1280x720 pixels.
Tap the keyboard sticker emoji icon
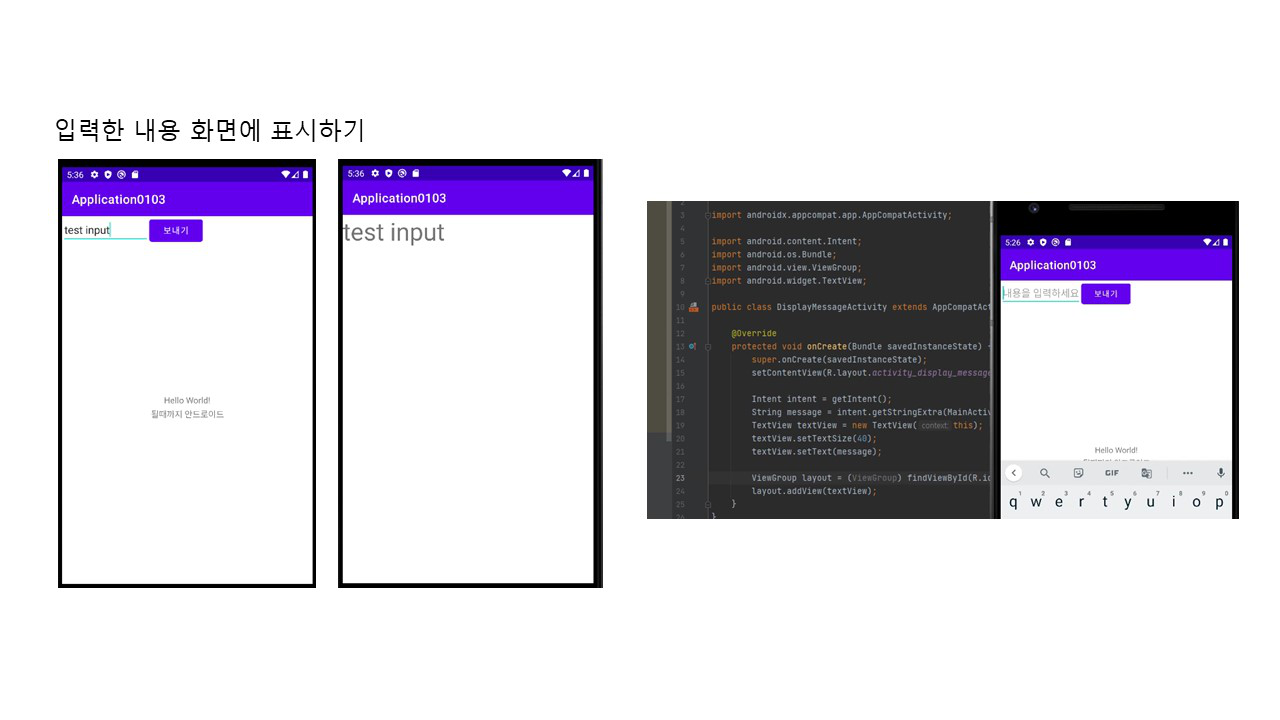coord(1078,473)
